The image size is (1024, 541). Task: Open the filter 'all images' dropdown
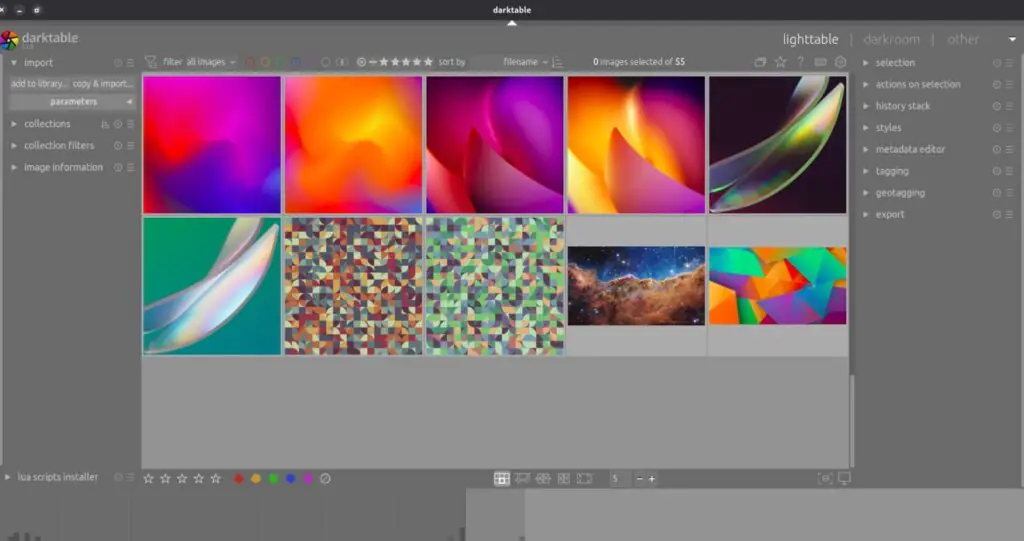(210, 62)
